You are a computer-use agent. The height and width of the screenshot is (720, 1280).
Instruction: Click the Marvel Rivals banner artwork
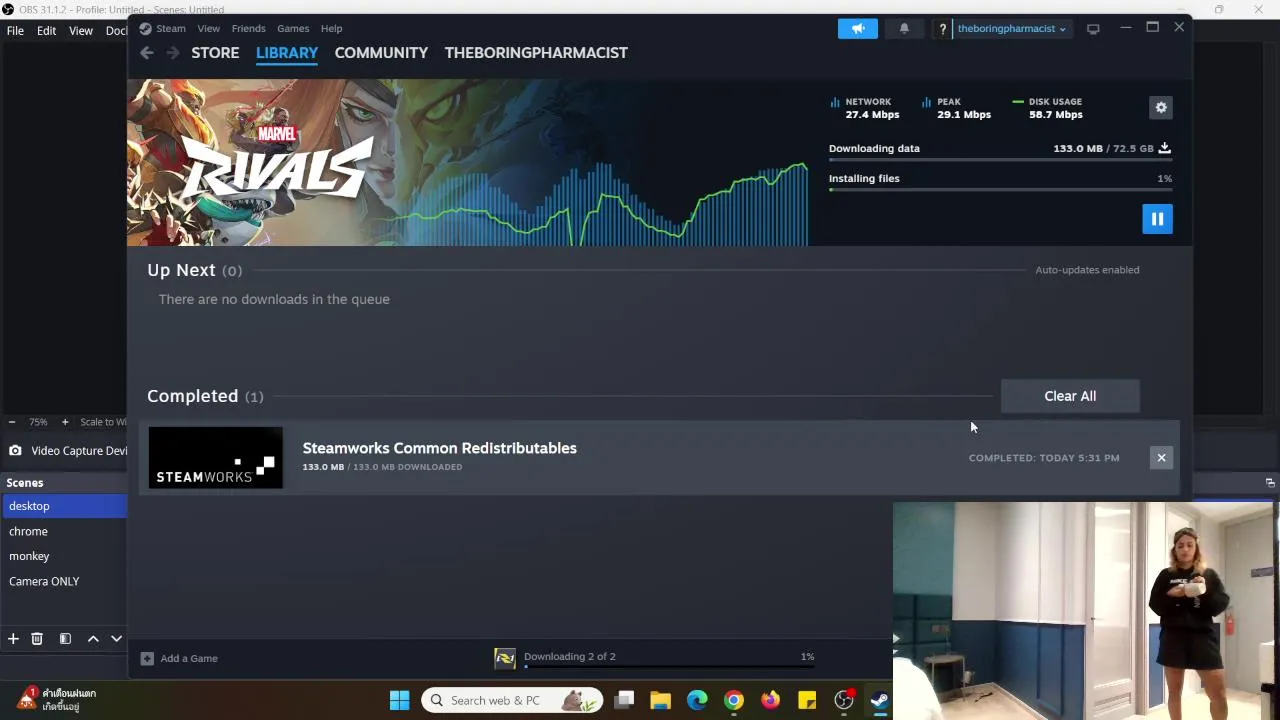468,162
